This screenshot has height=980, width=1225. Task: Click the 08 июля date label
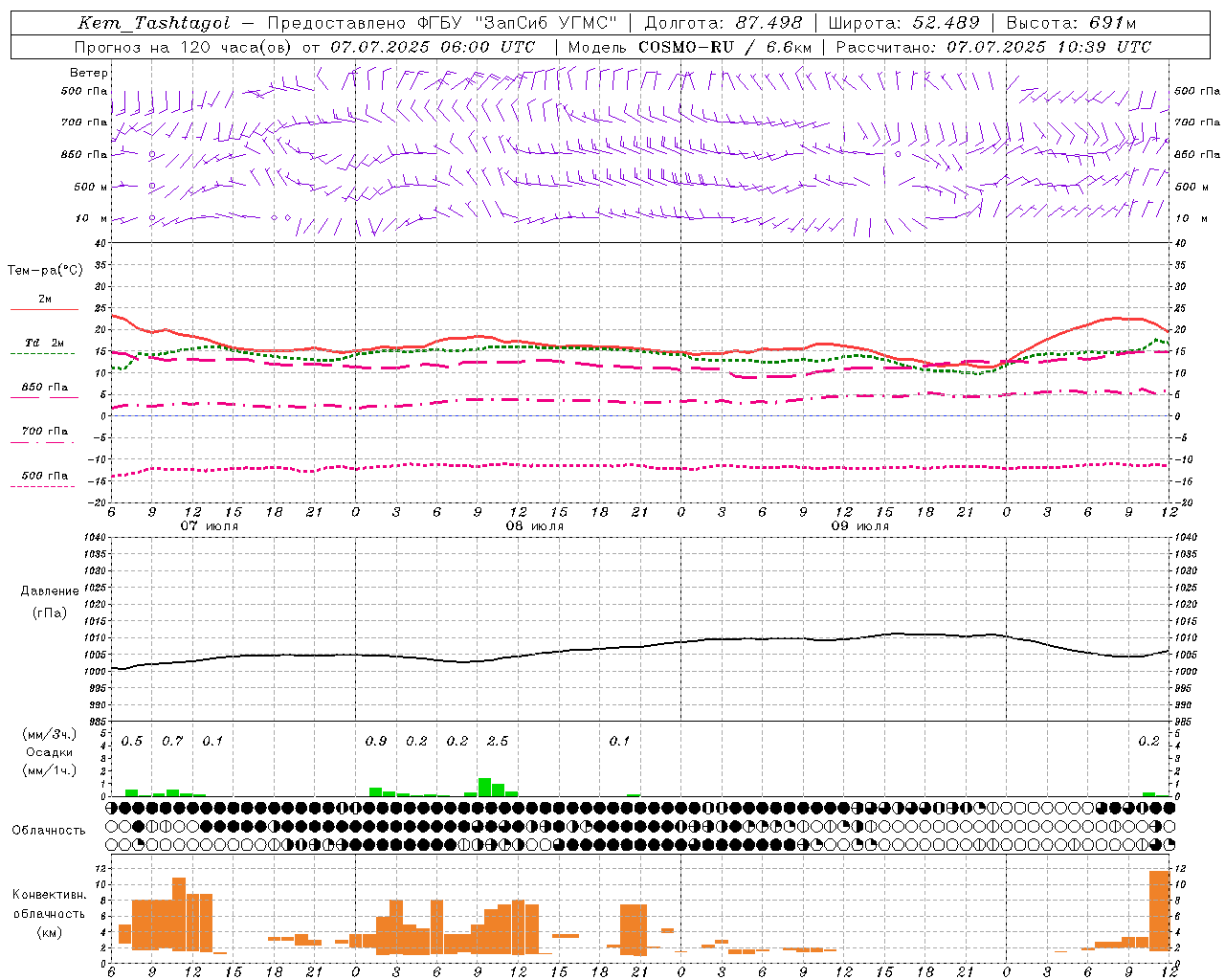point(535,526)
